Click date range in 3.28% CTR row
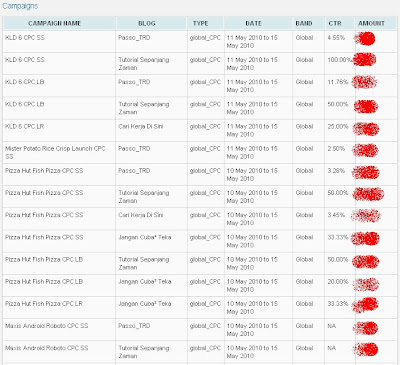 point(252,175)
